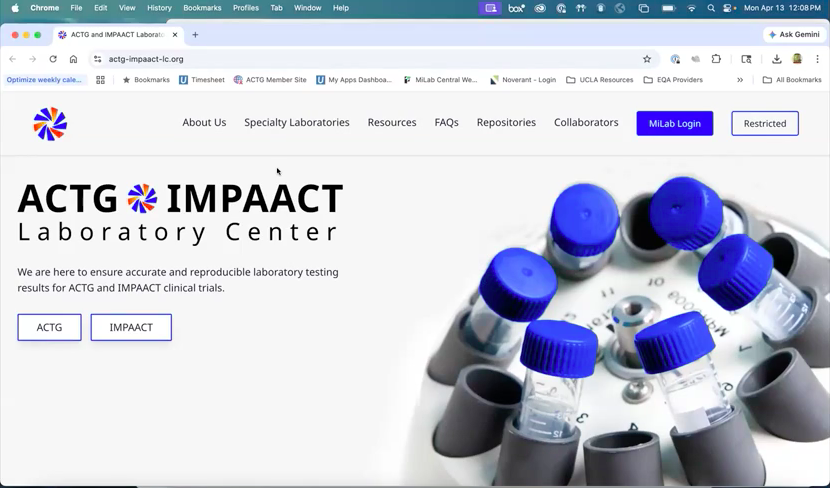Bookmark this page with the star icon
The width and height of the screenshot is (830, 488).
[x=647, y=59]
